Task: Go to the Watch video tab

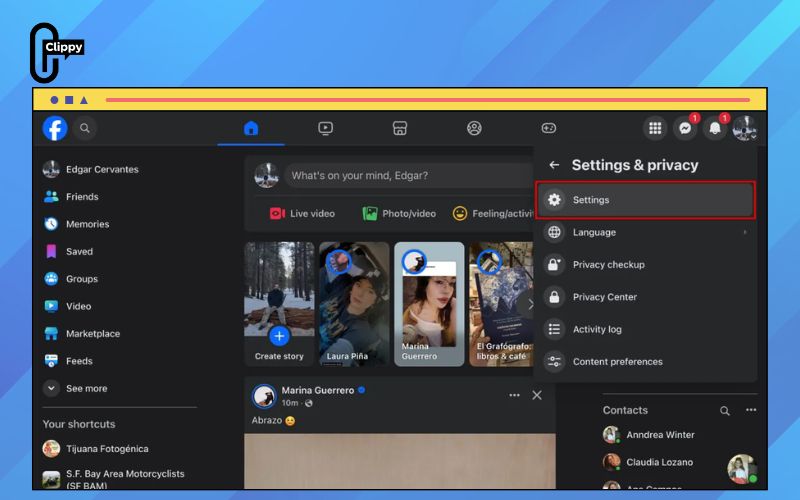Action: click(x=326, y=128)
